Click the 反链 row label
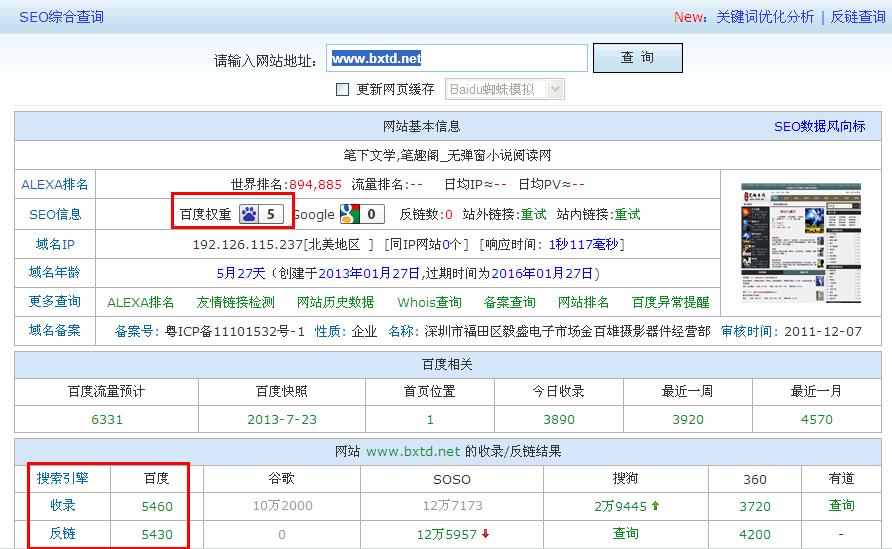Image resolution: width=892 pixels, height=549 pixels. 63,534
